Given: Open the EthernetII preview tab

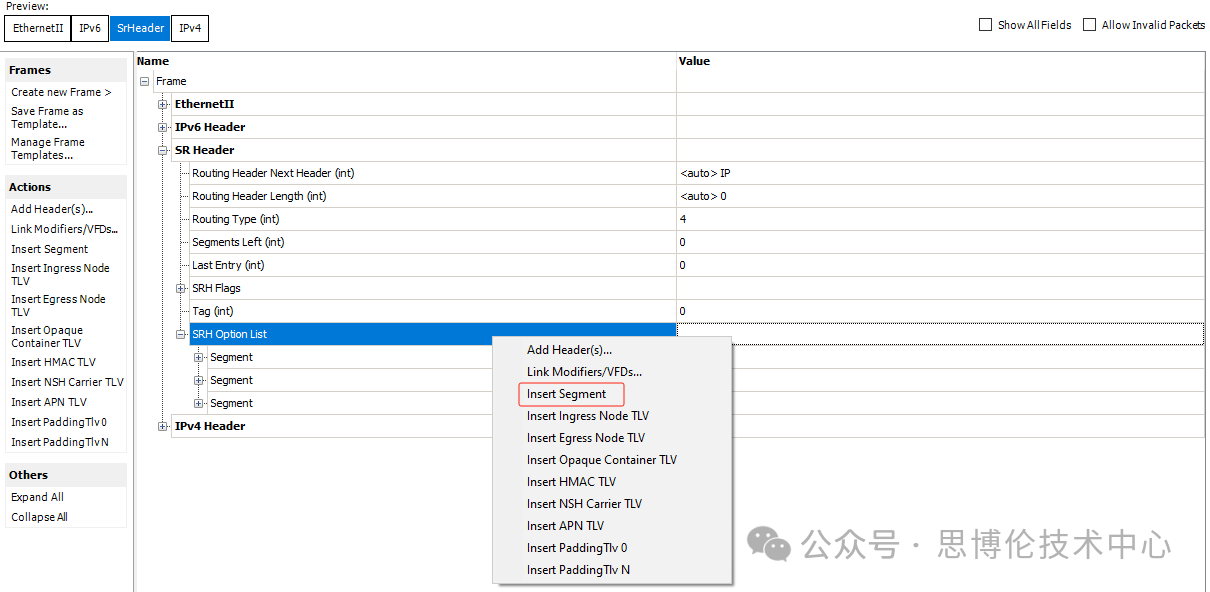Looking at the screenshot, I should point(38,28).
